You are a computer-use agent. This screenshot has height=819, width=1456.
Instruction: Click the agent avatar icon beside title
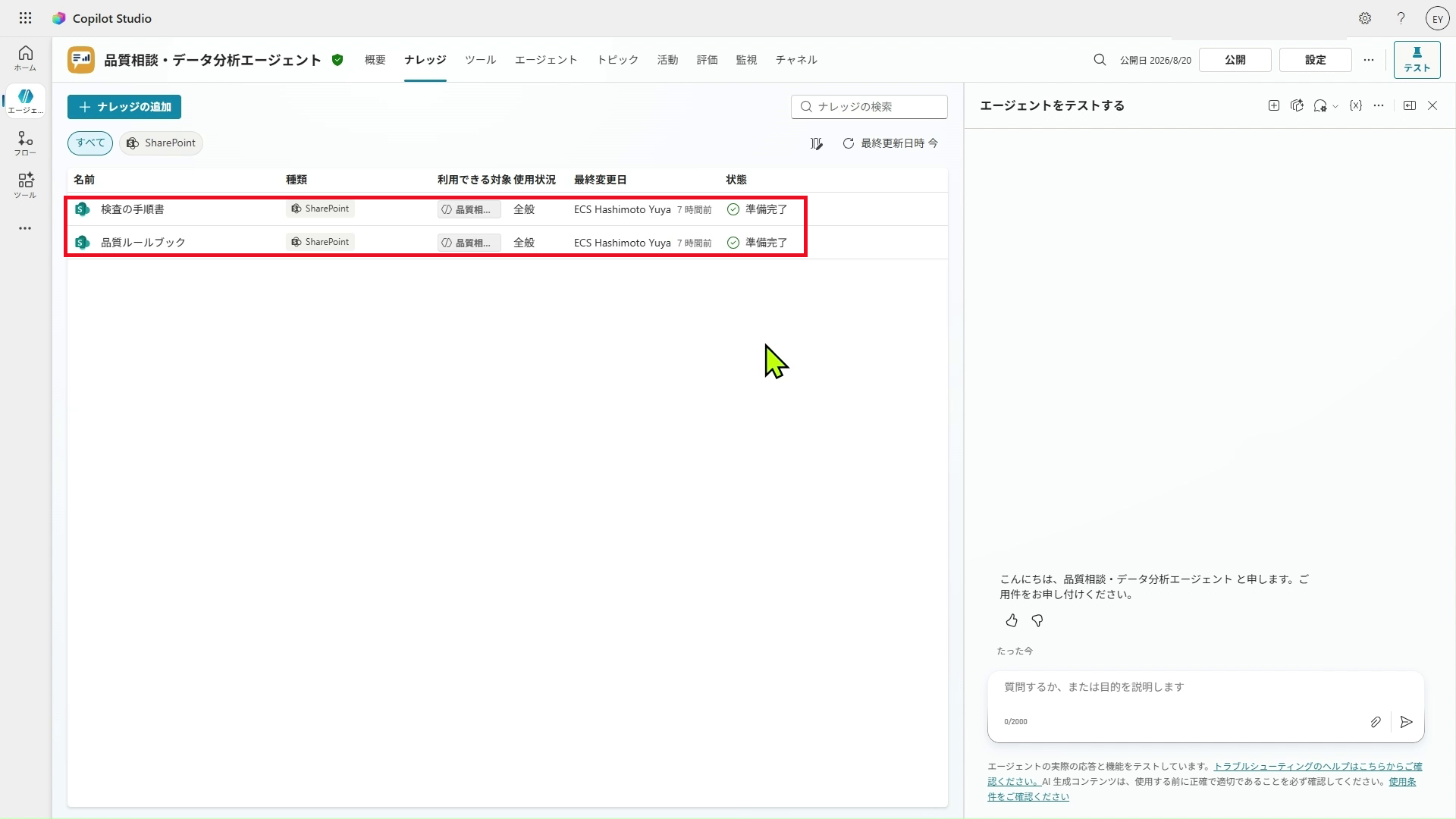pos(81,60)
